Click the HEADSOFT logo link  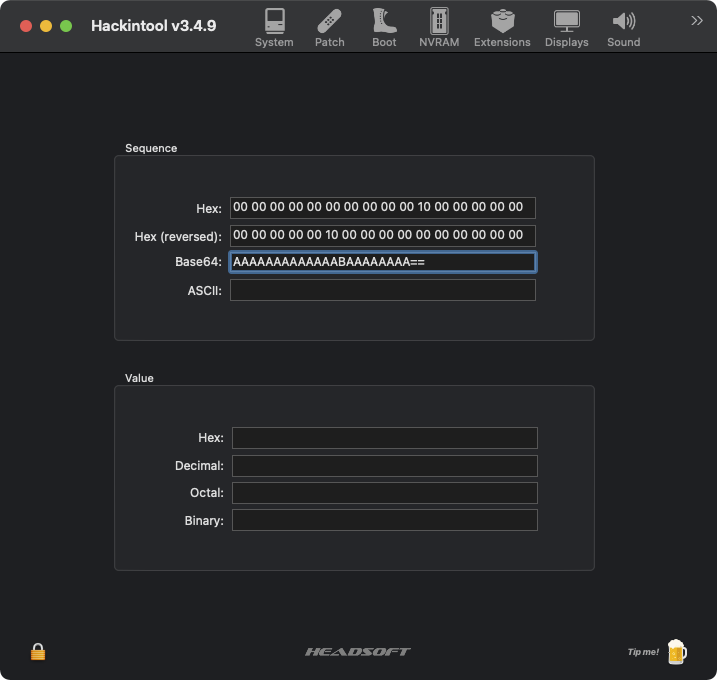pos(358,652)
